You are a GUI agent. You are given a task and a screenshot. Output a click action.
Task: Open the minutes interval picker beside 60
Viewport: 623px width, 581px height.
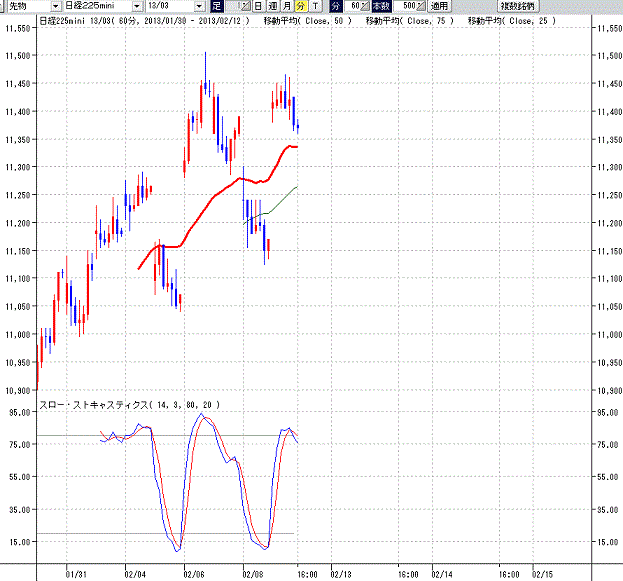pyautogui.click(x=365, y=6)
